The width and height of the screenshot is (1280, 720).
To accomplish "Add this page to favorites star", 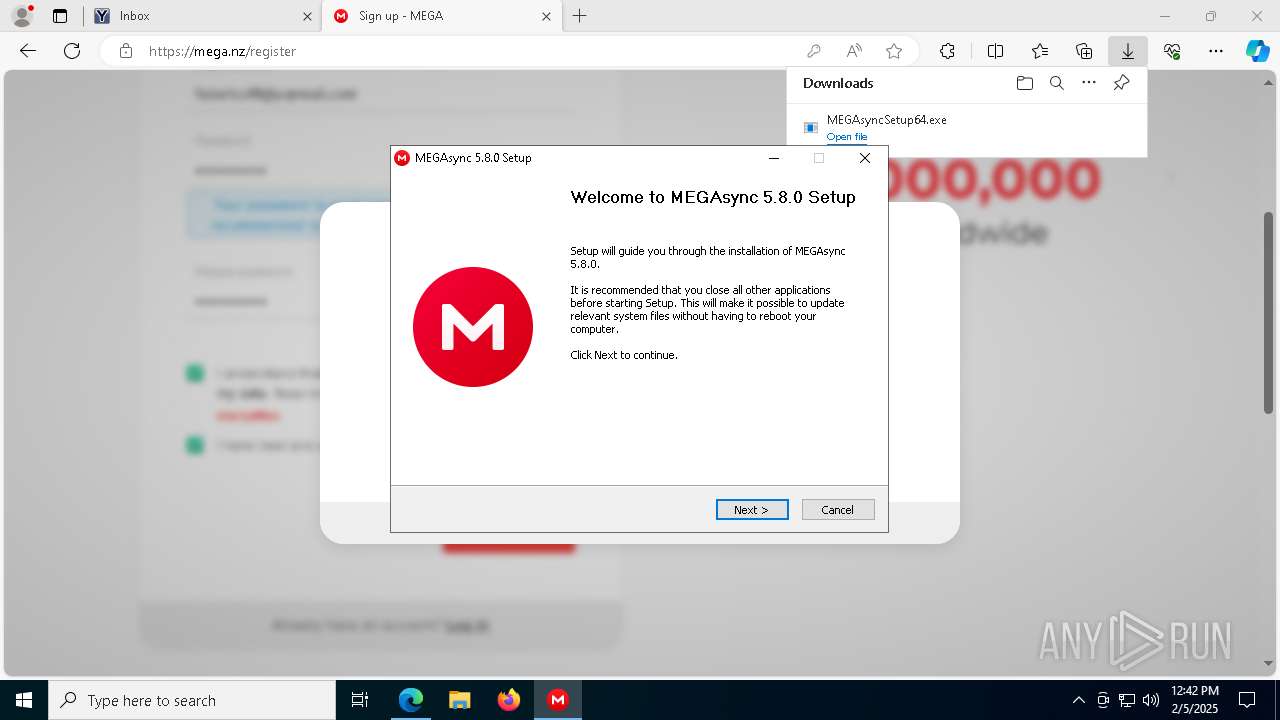I will [x=894, y=51].
